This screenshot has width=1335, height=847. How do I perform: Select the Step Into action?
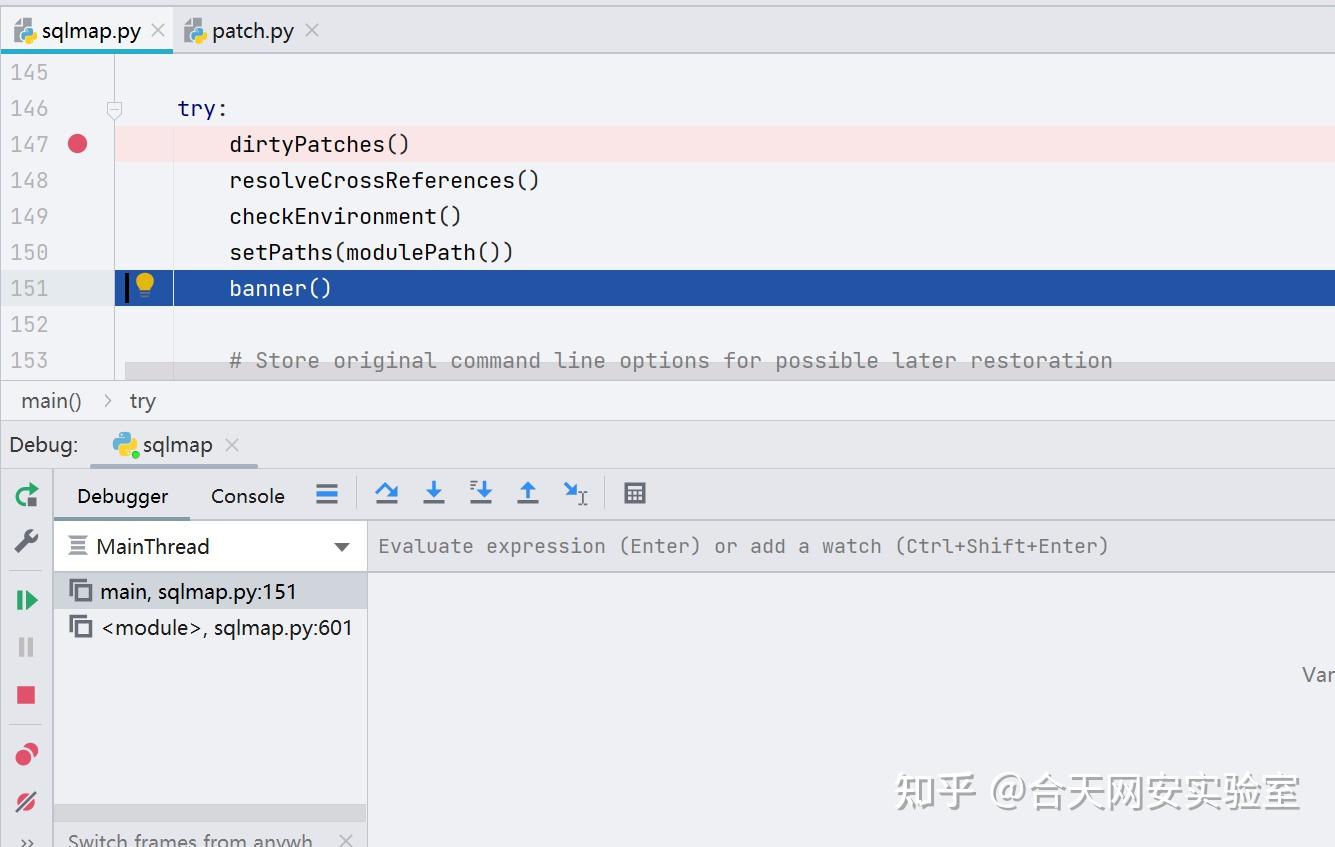pos(433,492)
